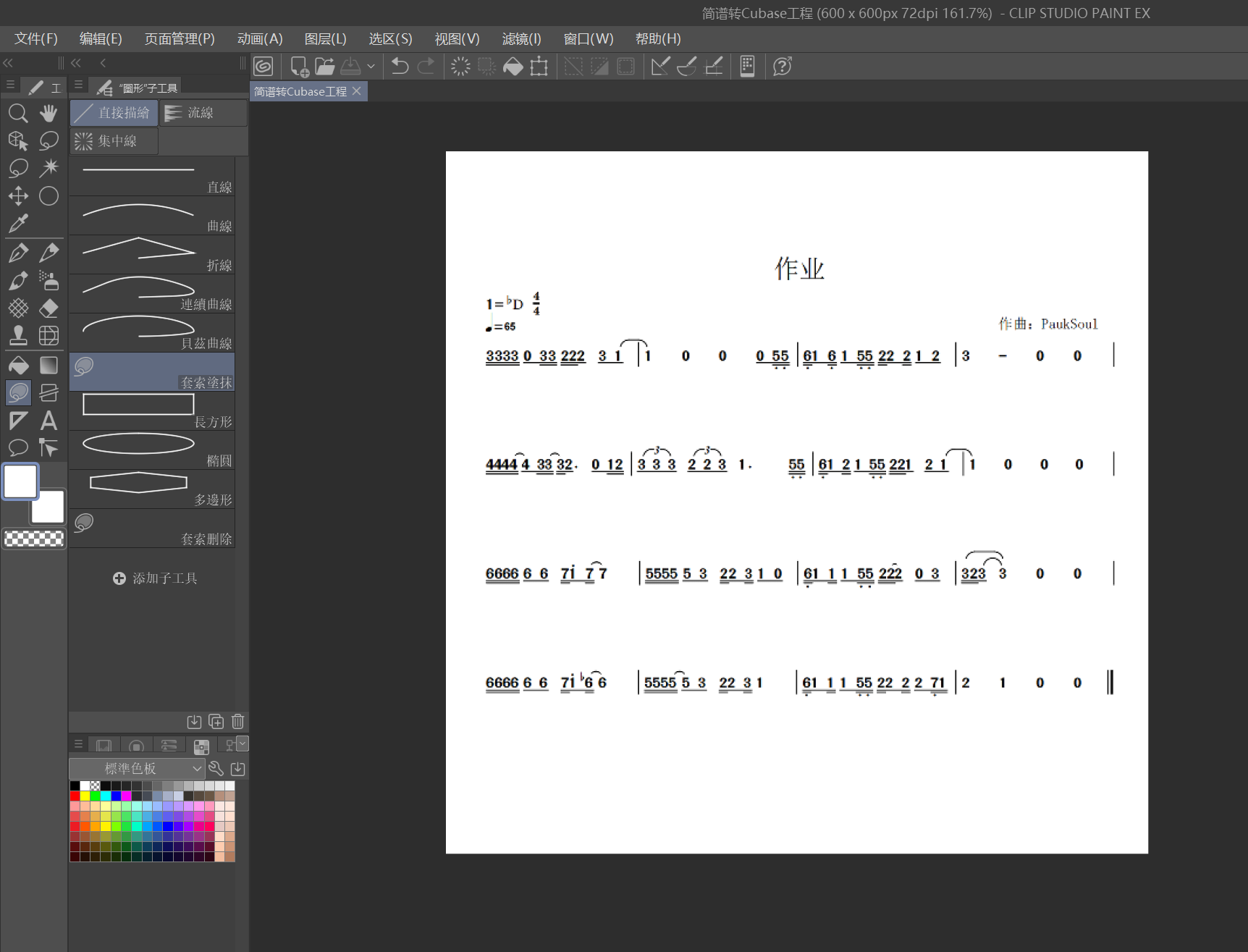The image size is (1248, 952).
Task: Select the Airbrush spray tool
Action: [49, 280]
